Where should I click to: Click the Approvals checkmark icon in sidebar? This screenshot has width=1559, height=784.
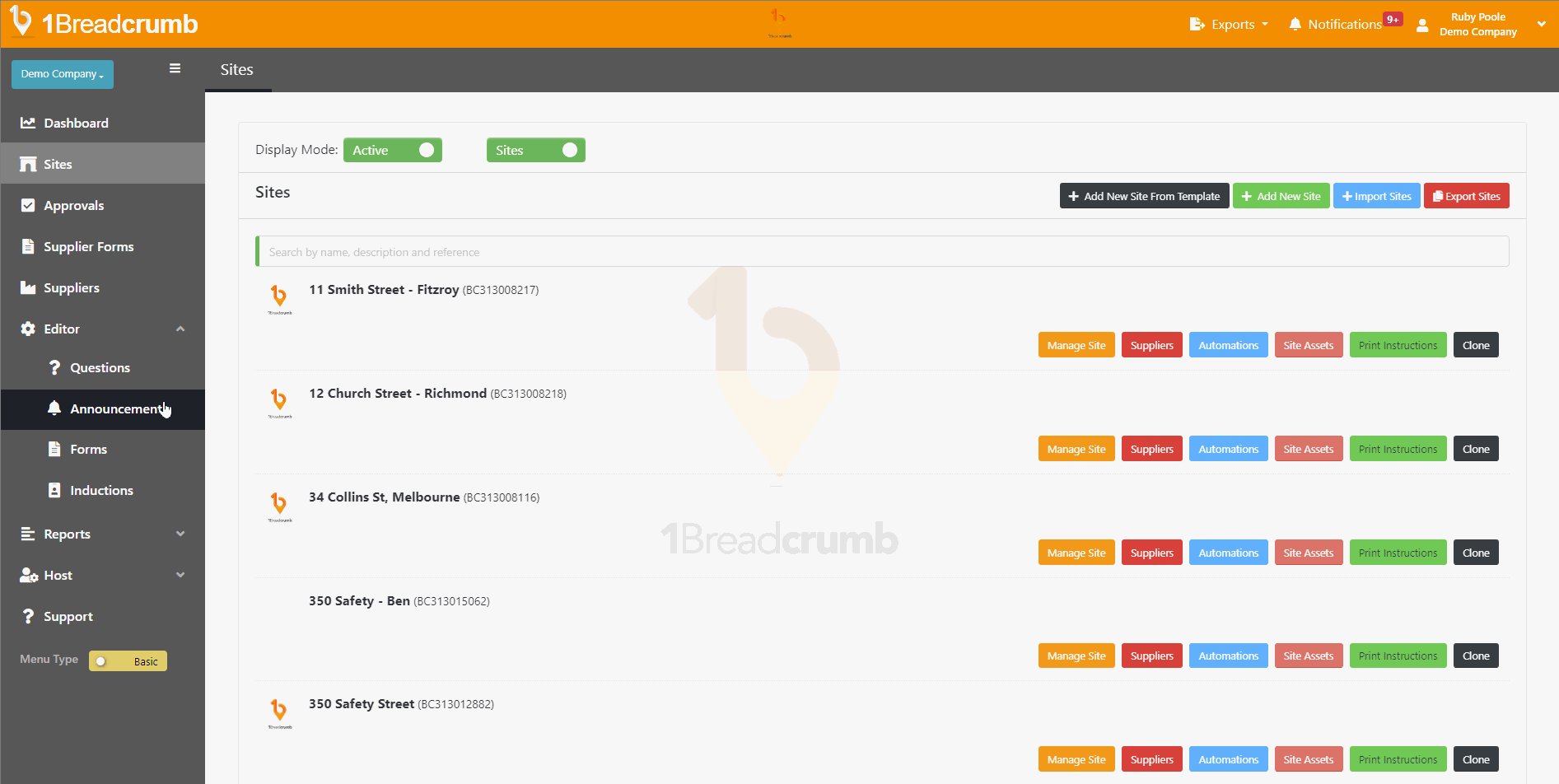click(28, 205)
